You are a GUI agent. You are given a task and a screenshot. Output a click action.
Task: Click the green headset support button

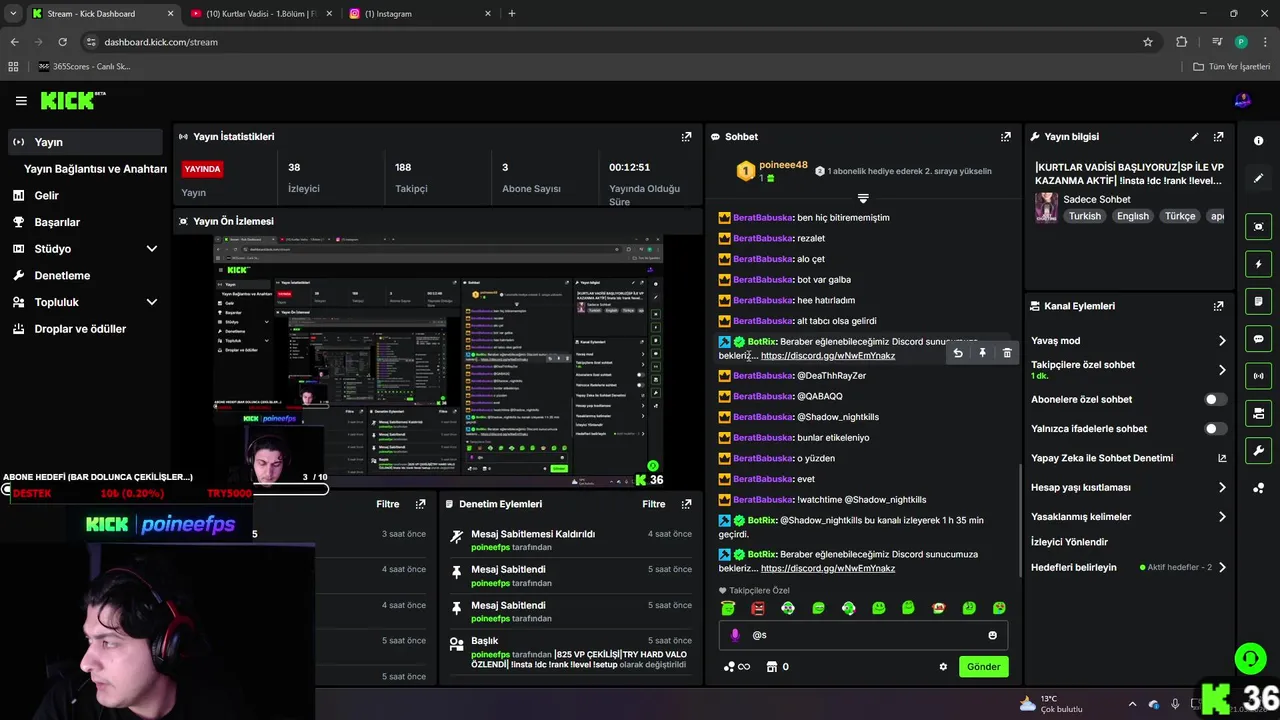point(1250,658)
